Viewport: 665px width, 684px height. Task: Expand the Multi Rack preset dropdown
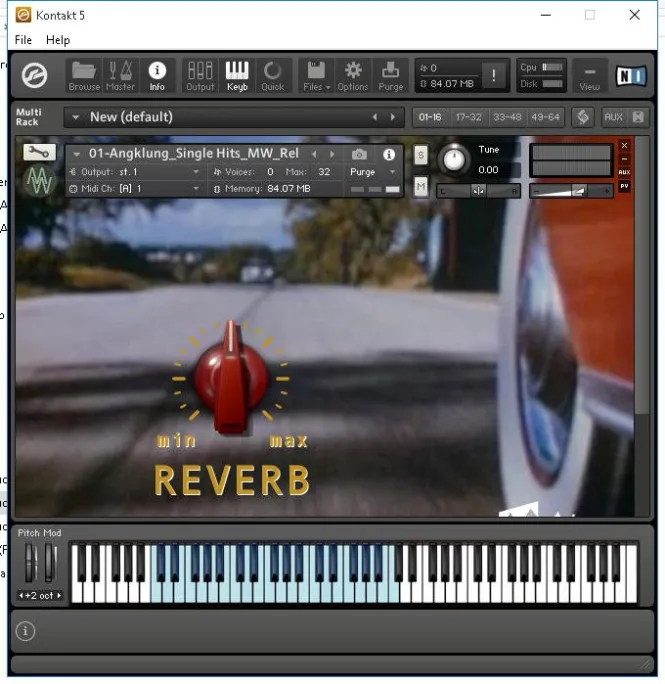point(76,117)
